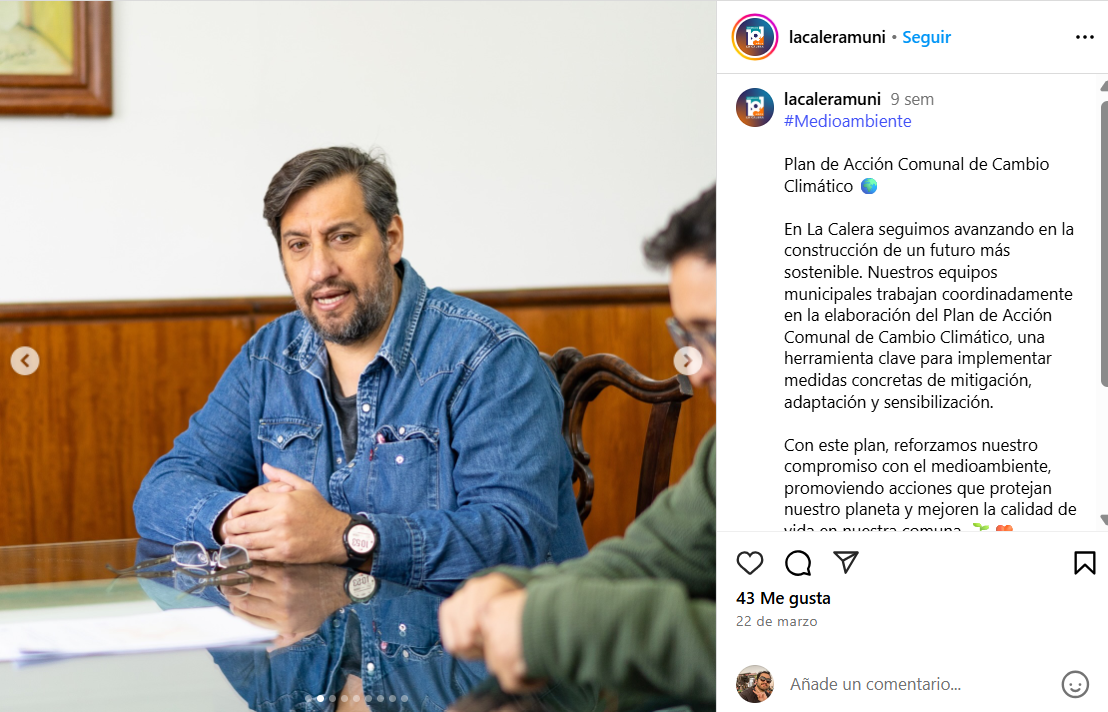The width and height of the screenshot is (1108, 712).
Task: Open the emoji picker smiley icon
Action: coord(1075,684)
